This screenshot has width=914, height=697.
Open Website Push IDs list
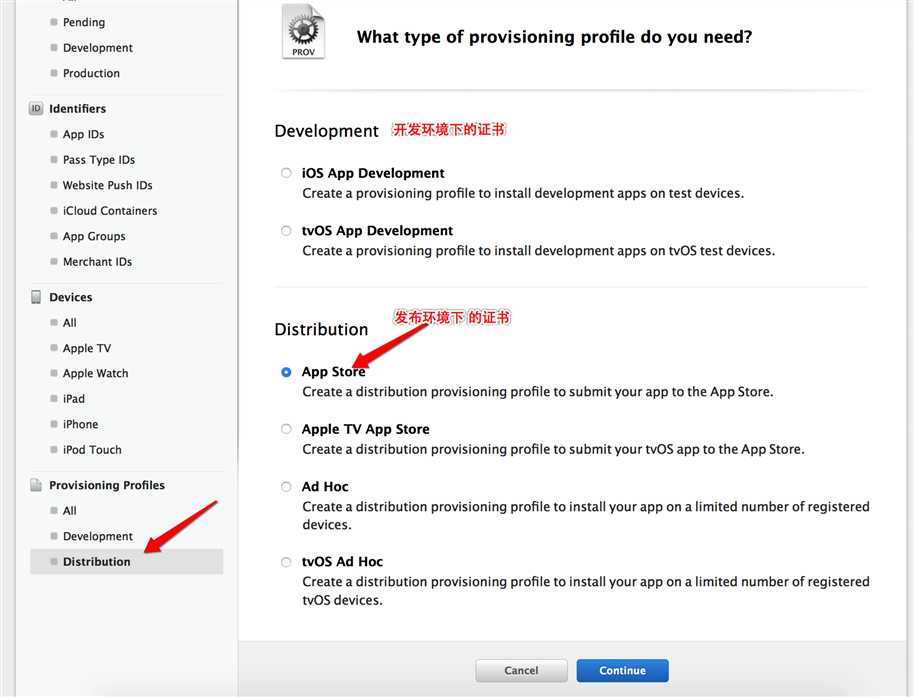(107, 185)
